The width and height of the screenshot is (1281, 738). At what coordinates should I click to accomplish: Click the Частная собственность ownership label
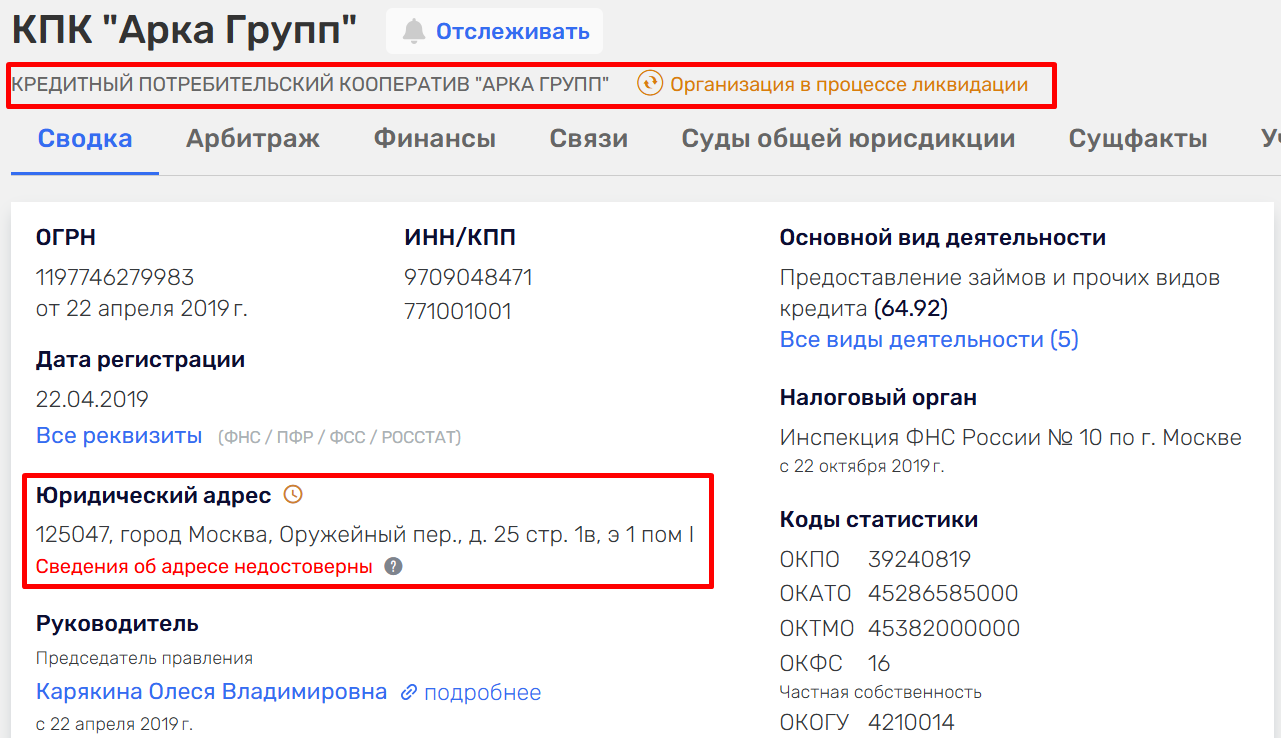pos(881,692)
